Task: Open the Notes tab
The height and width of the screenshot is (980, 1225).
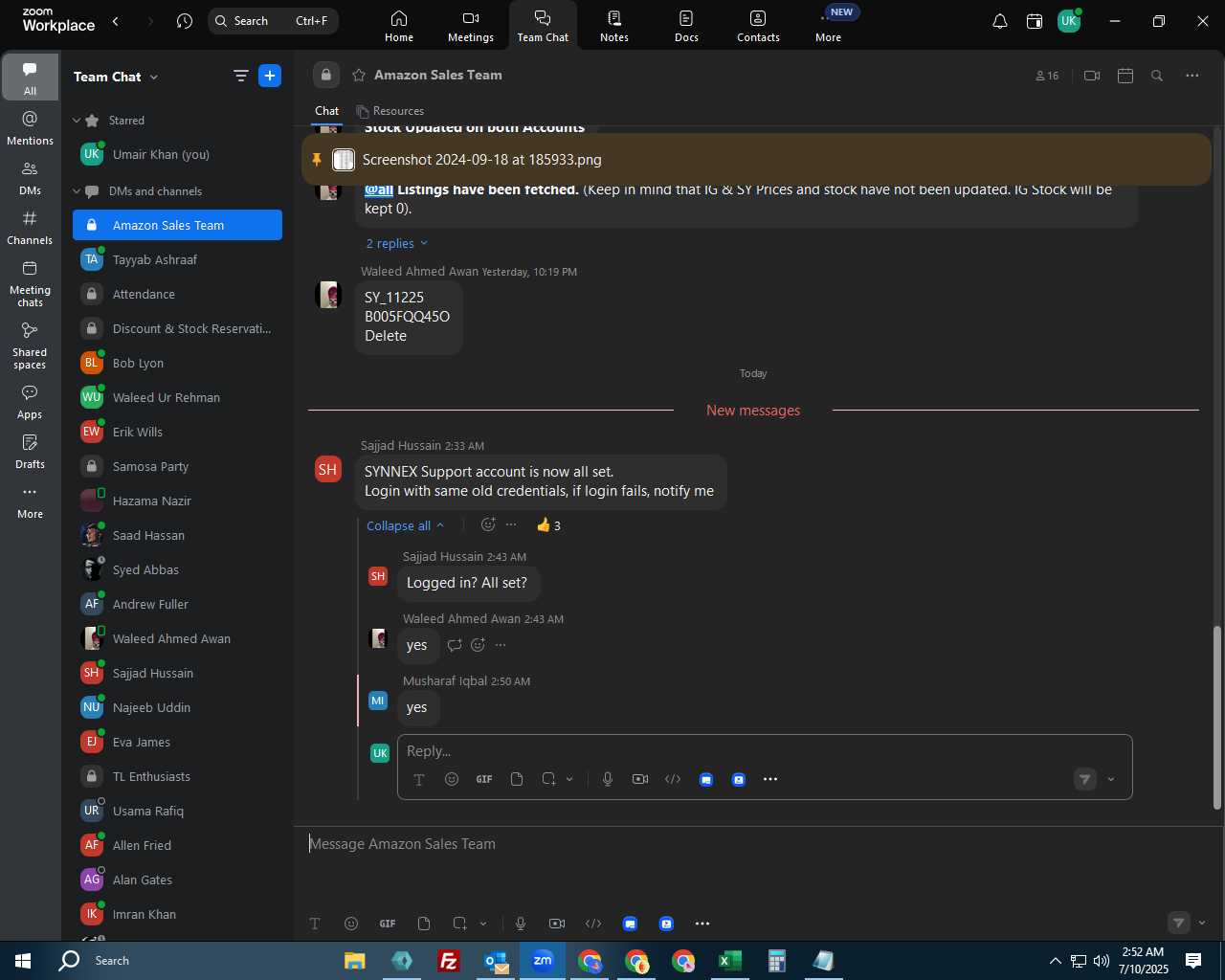Action: pyautogui.click(x=614, y=26)
